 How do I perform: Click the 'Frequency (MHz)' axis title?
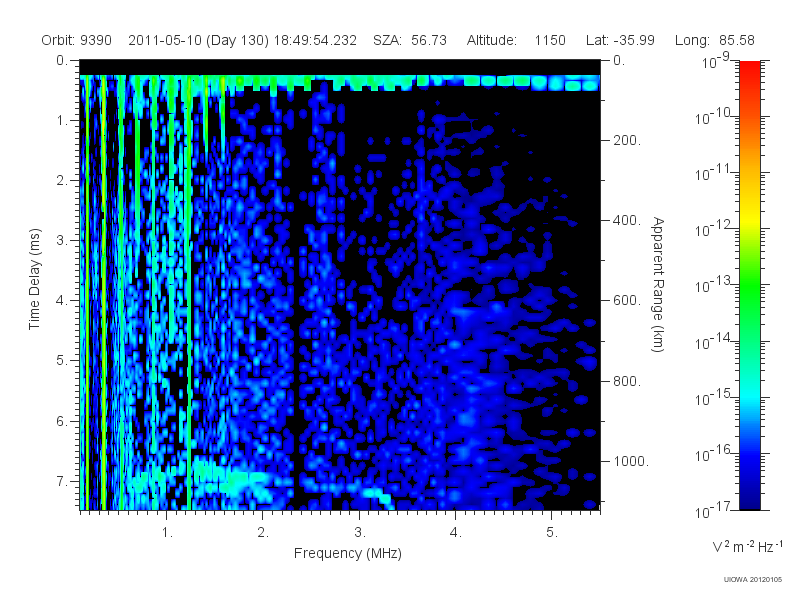(347, 553)
